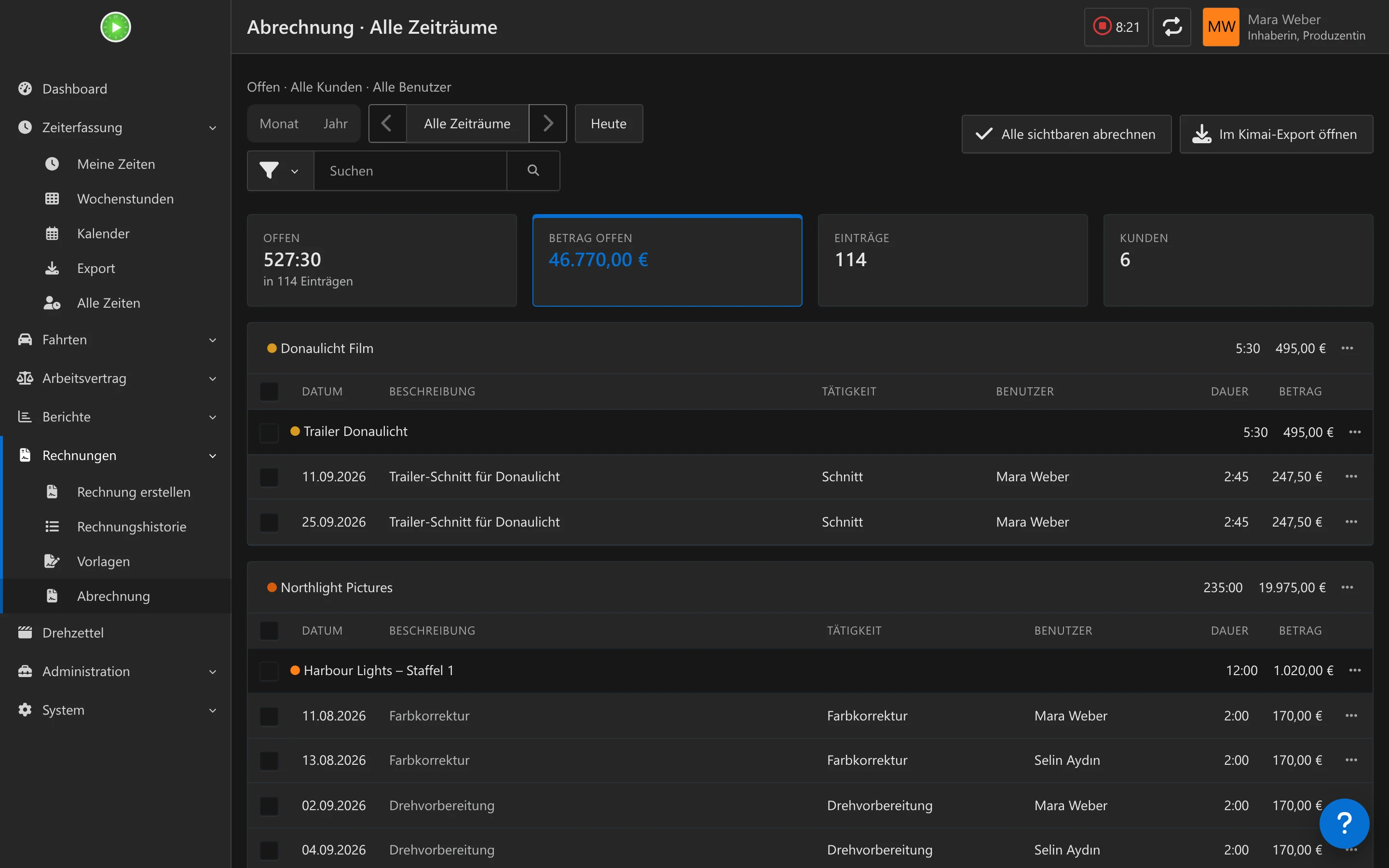Viewport: 1389px width, 868px height.
Task: Stop the running timer showing 8:21
Action: 1116,27
